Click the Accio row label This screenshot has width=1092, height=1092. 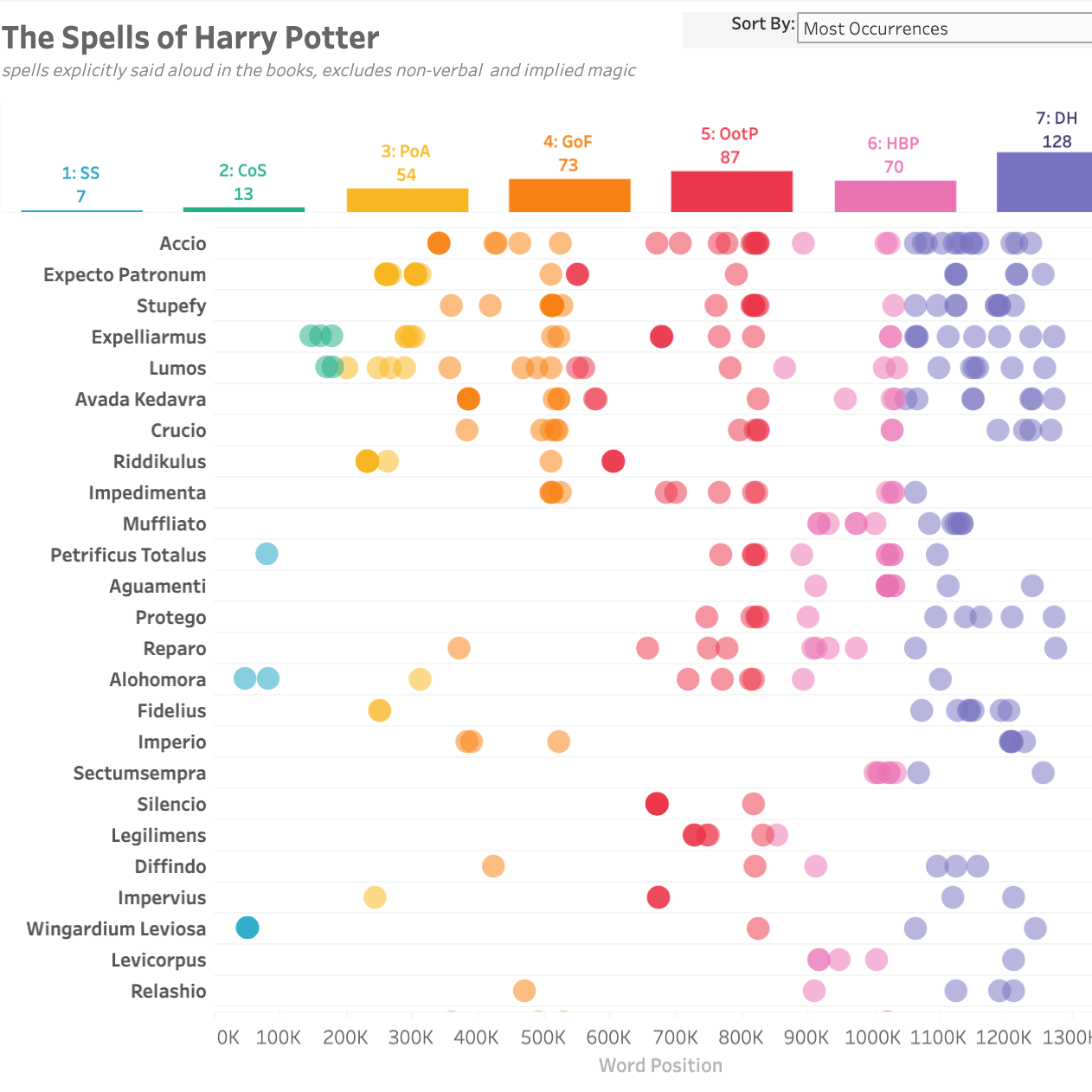183,243
